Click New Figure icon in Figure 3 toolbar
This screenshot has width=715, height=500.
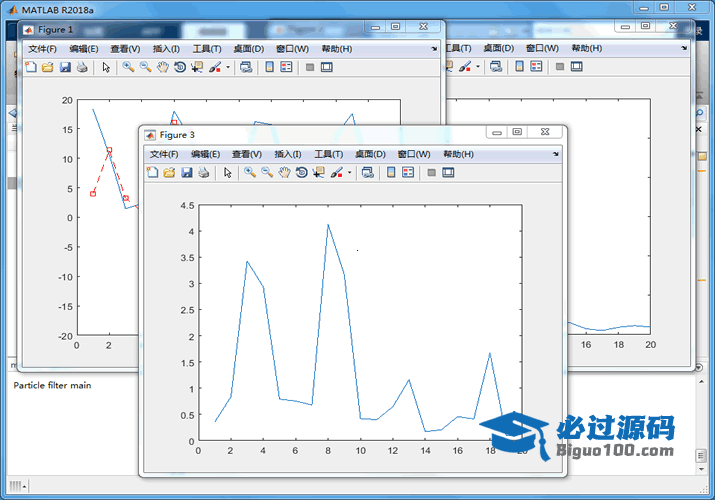coord(152,173)
